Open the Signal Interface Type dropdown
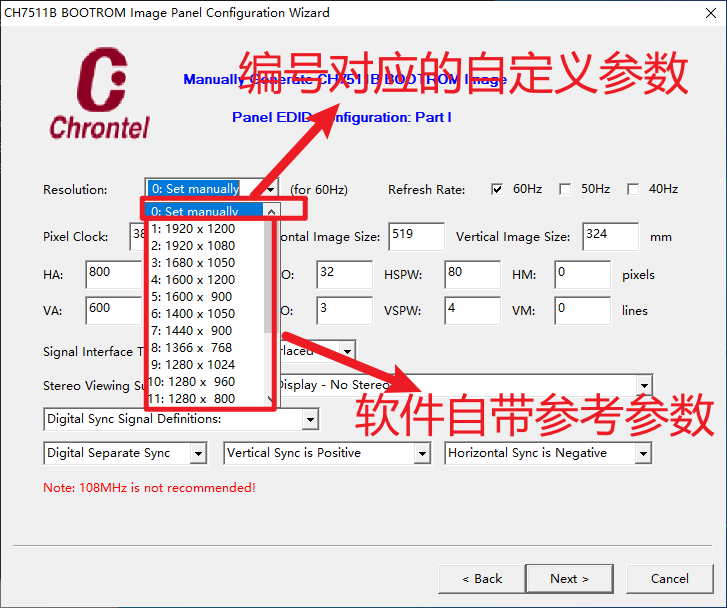 pyautogui.click(x=348, y=351)
